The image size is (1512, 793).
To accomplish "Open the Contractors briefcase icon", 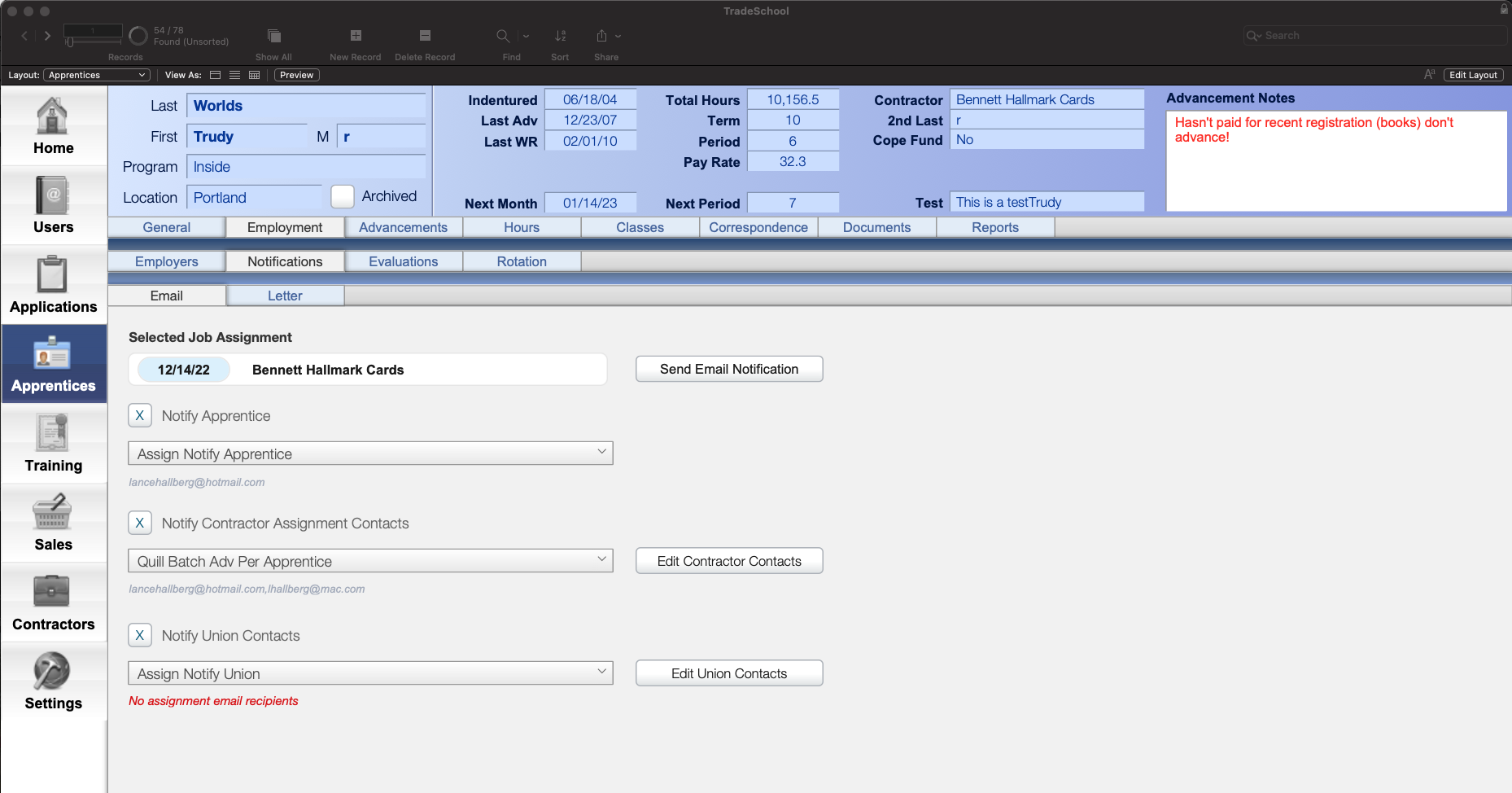I will coord(52,591).
